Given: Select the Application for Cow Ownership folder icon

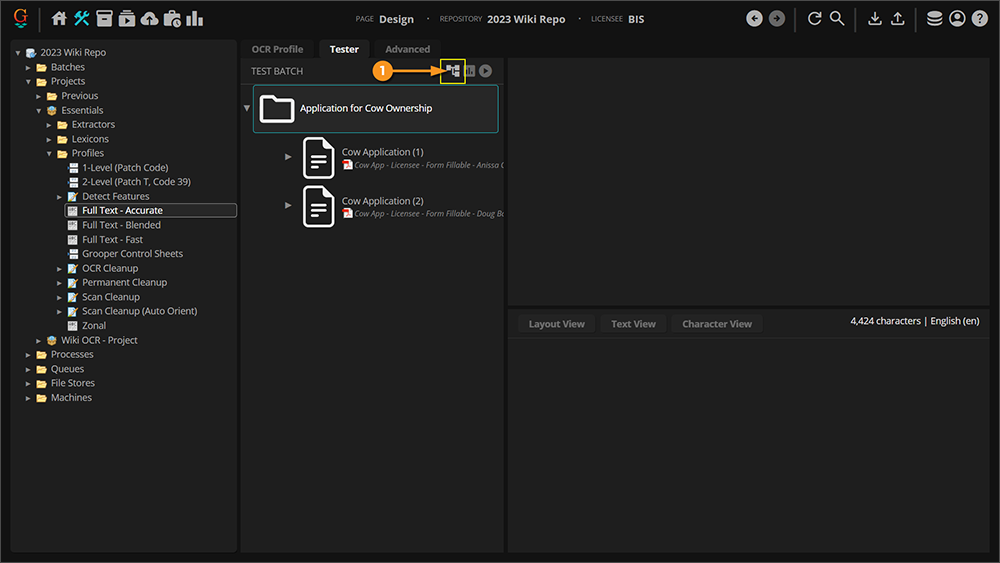Looking at the screenshot, I should pyautogui.click(x=276, y=108).
